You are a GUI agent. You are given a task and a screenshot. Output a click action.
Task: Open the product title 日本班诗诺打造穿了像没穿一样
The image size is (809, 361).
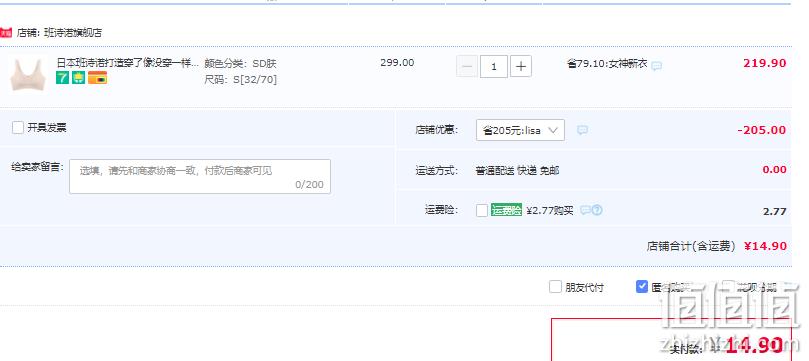[x=127, y=63]
